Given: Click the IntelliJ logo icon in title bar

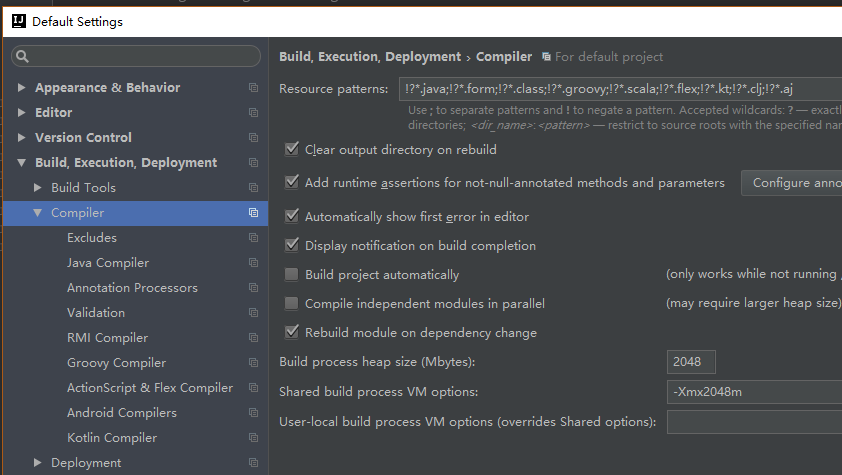Looking at the screenshot, I should [17, 21].
